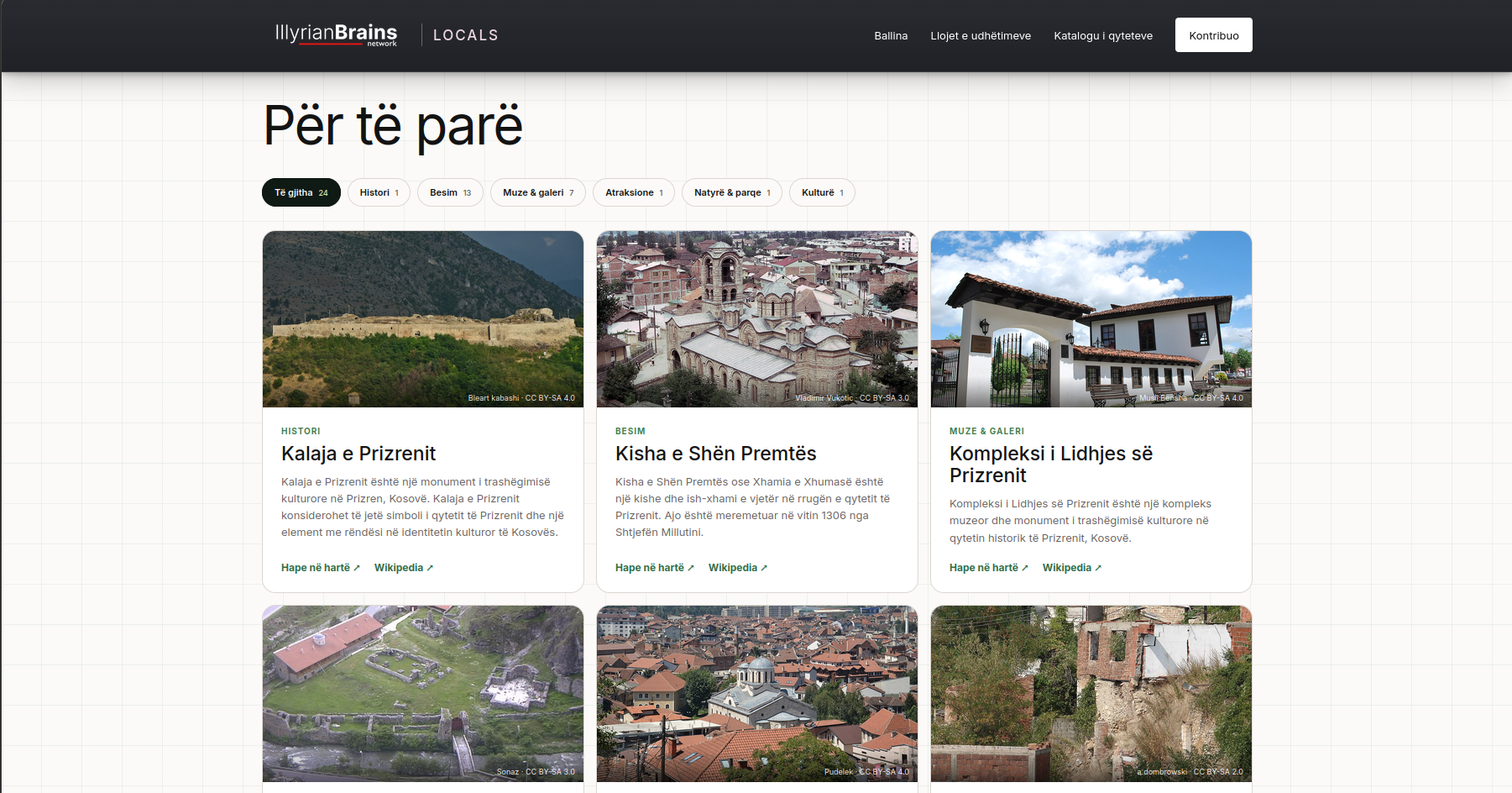This screenshot has height=793, width=1512.
Task: Click BESIM label on the church card
Action: point(630,431)
